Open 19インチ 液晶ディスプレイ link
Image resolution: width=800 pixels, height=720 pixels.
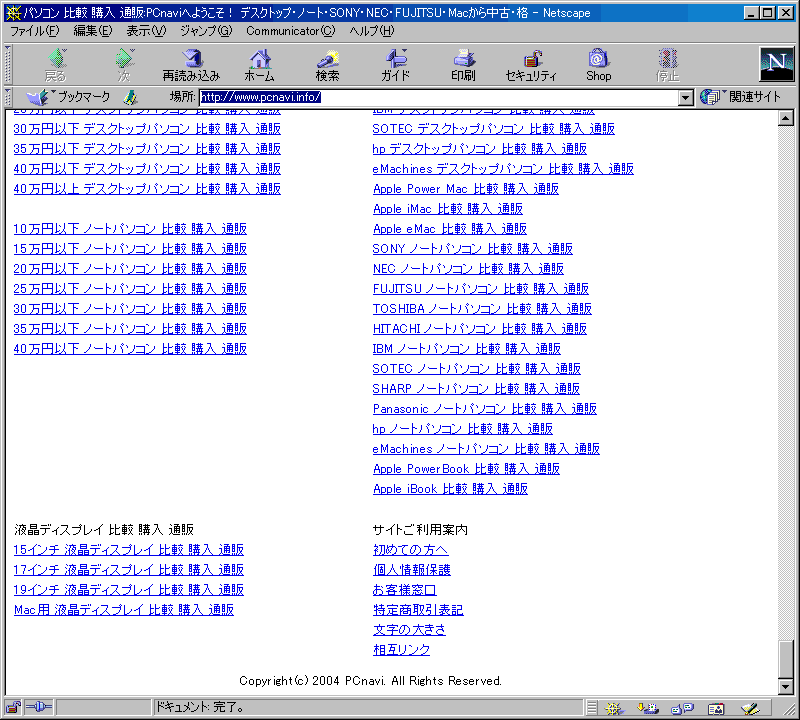[x=129, y=590]
